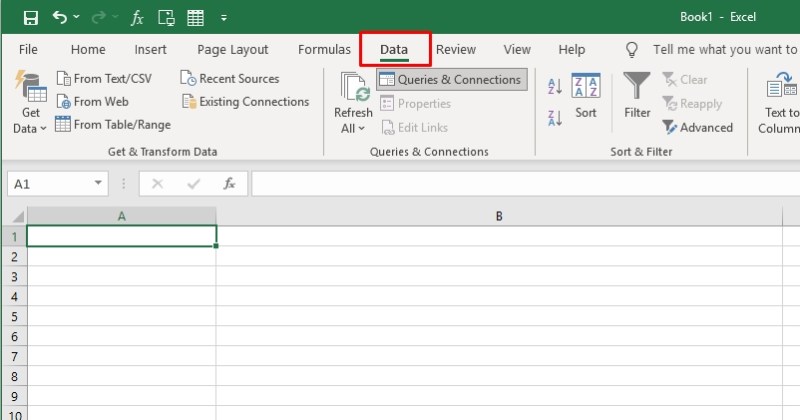Import data From Text/CSV

coord(104,79)
